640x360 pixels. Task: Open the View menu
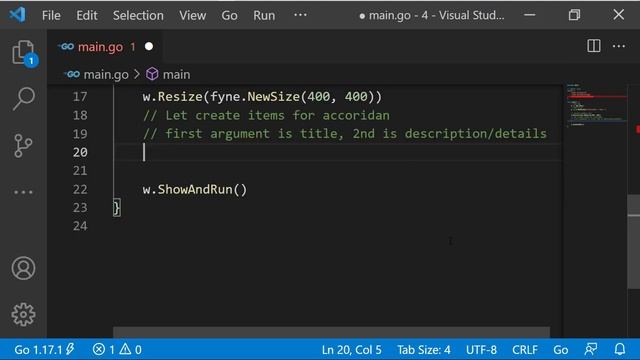[x=192, y=16]
